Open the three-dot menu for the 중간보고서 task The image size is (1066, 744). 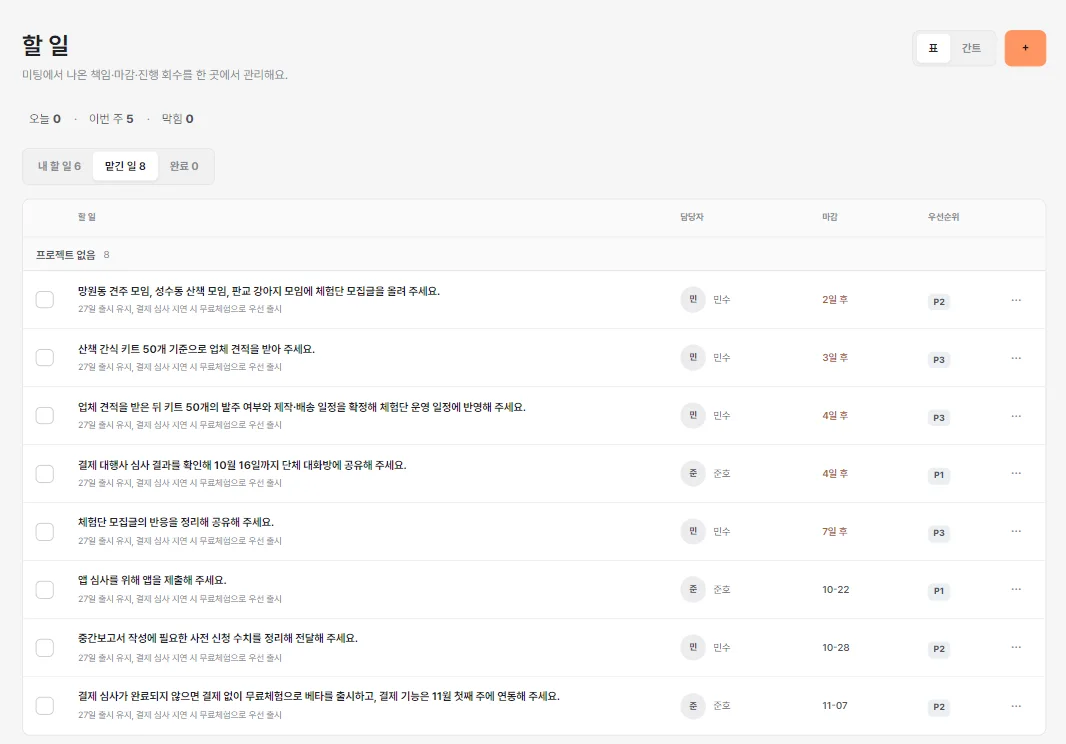click(1016, 647)
